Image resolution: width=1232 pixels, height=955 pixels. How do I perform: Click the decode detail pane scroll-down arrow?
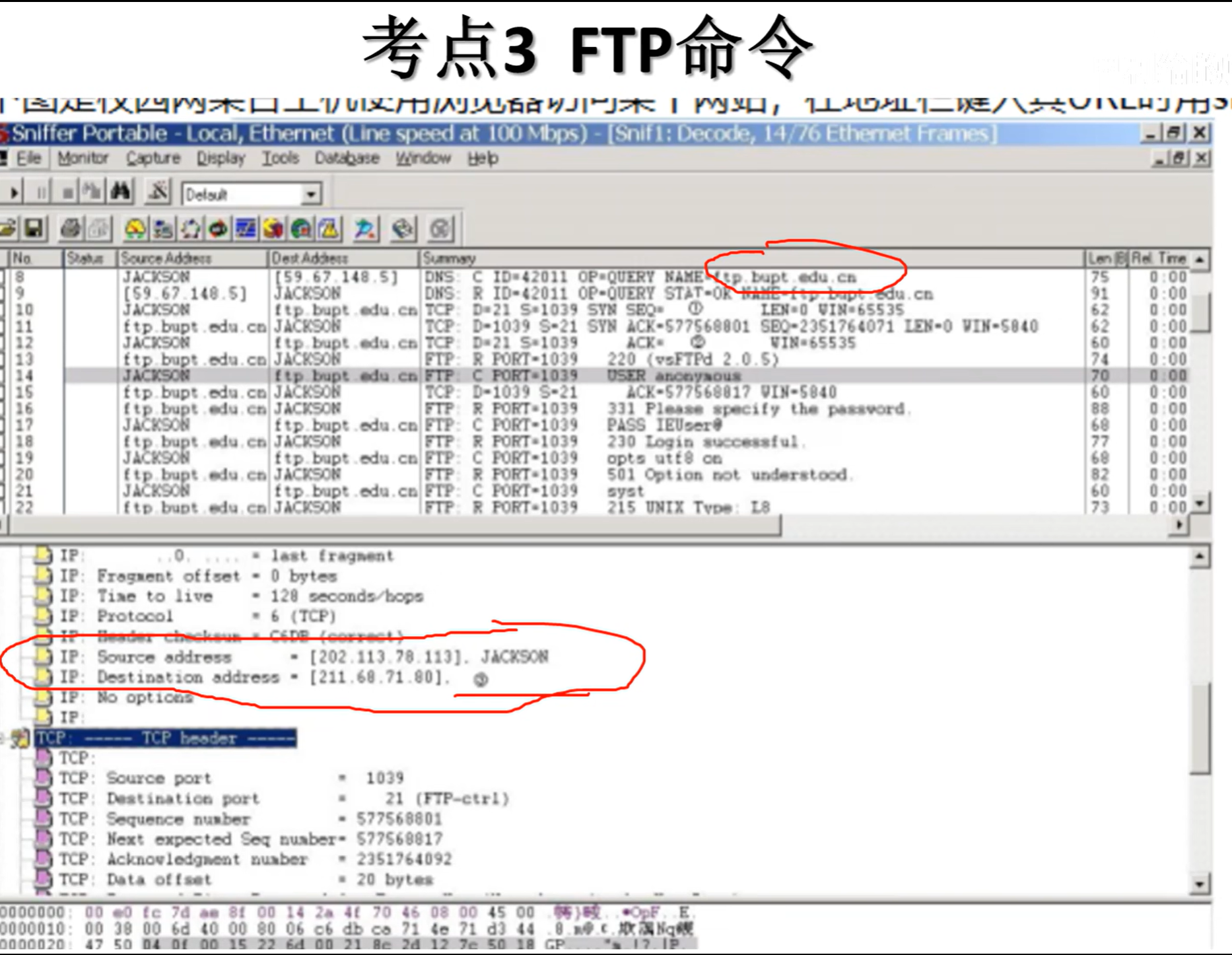pos(1200,884)
